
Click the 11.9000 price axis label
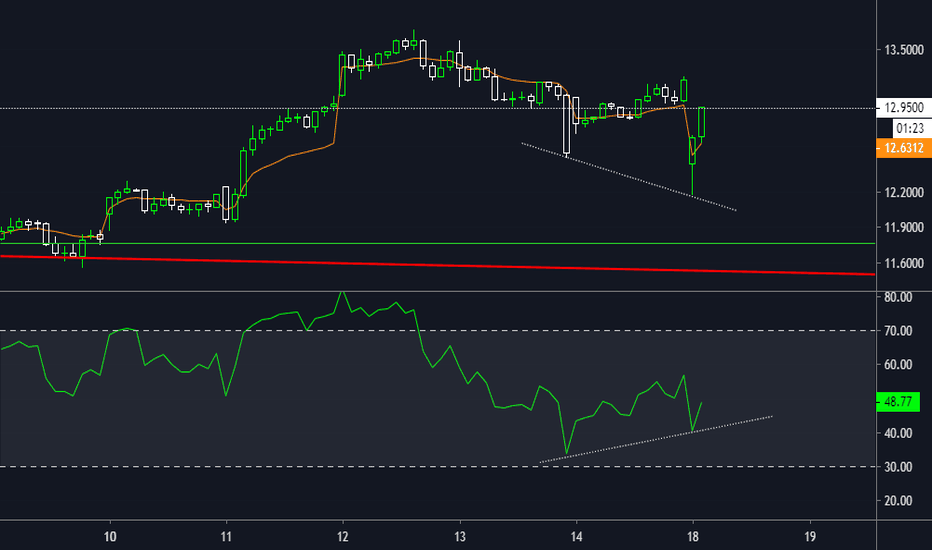coord(903,227)
